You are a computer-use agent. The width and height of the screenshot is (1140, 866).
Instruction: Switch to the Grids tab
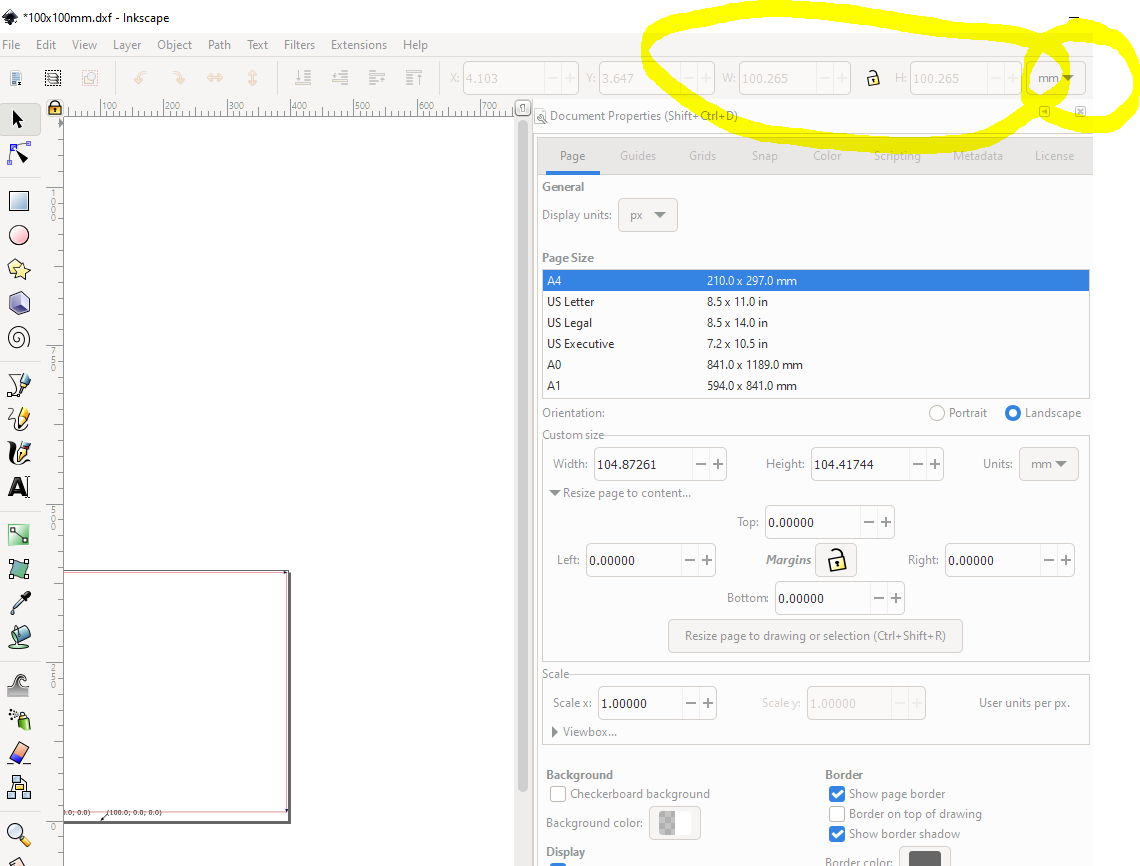coord(702,156)
